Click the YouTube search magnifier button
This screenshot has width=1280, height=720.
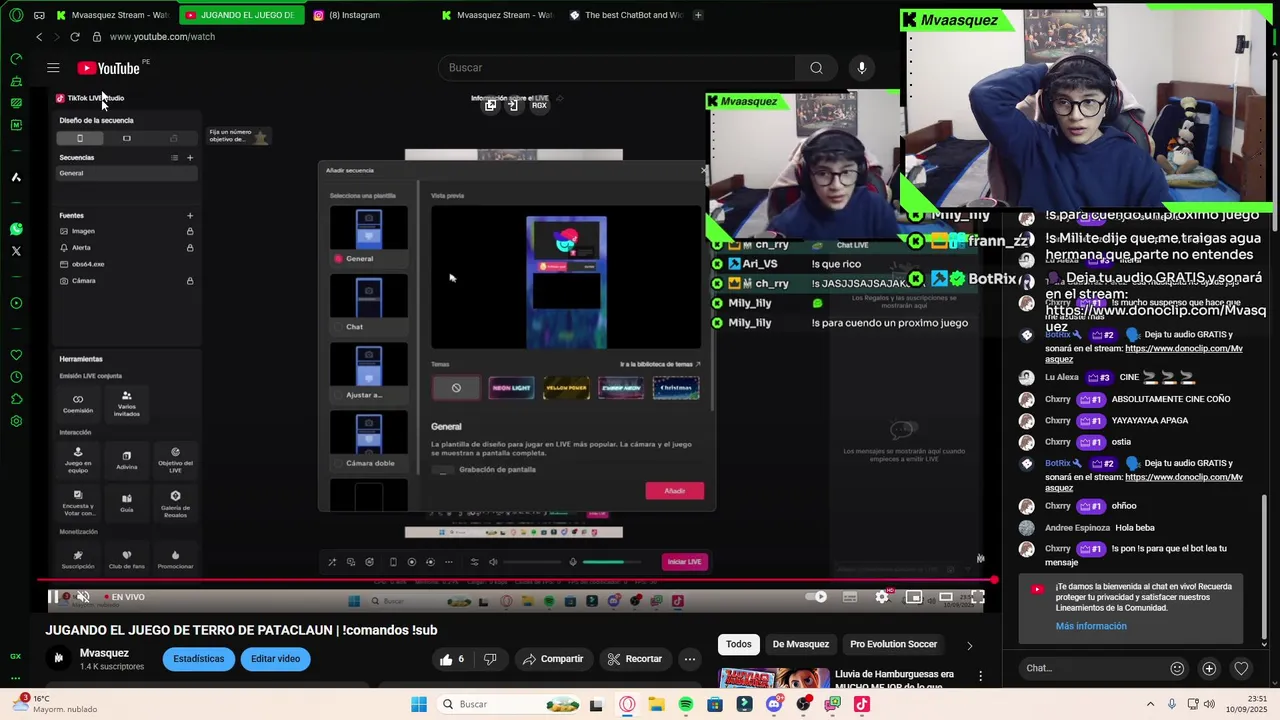point(816,68)
